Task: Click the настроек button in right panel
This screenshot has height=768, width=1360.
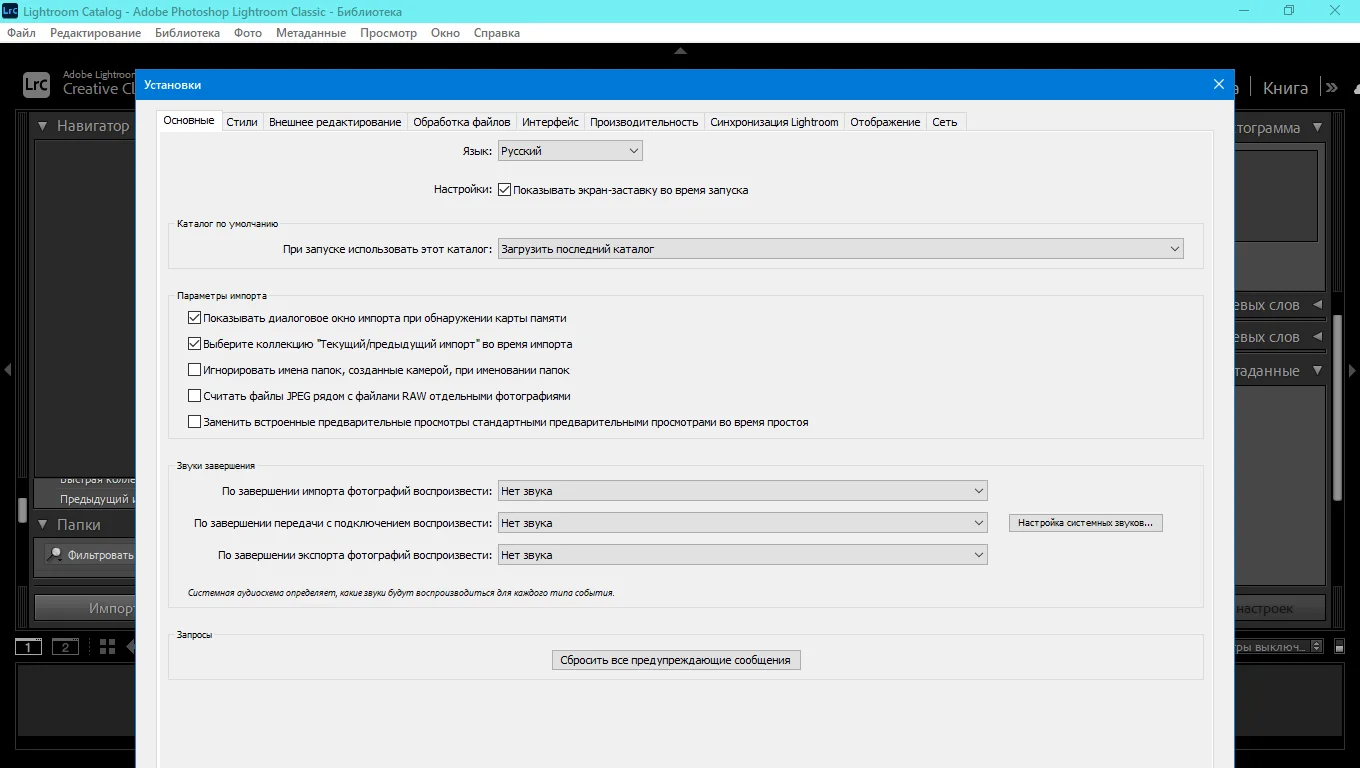Action: 1280,608
